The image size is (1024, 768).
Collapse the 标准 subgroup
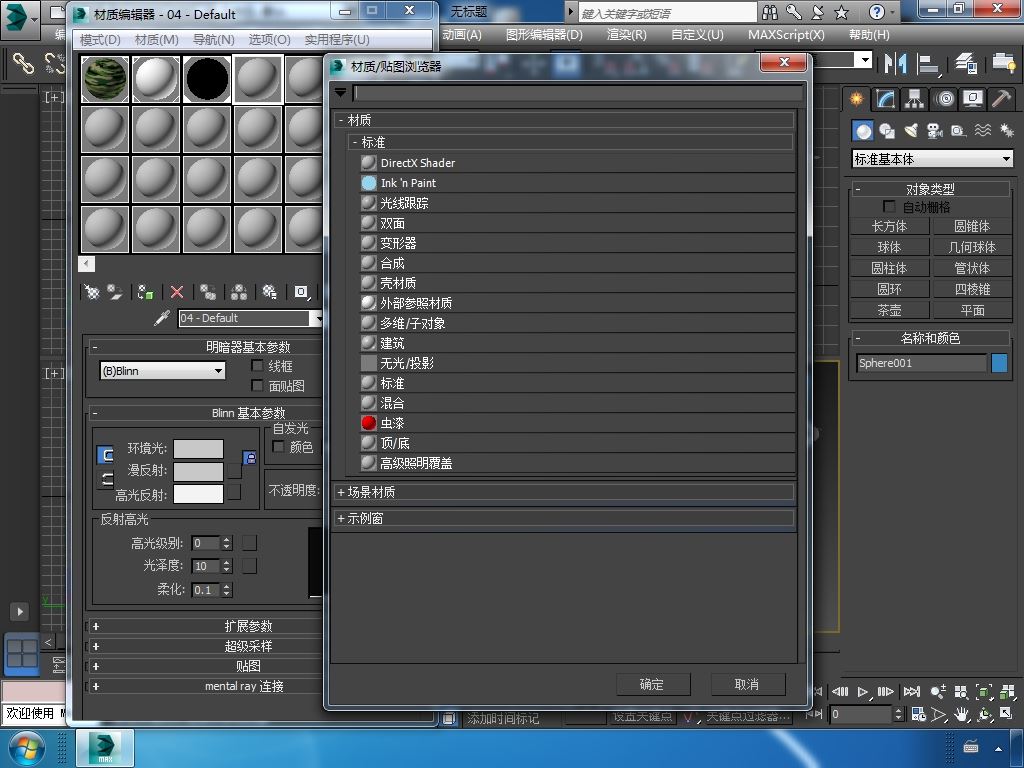click(x=355, y=142)
